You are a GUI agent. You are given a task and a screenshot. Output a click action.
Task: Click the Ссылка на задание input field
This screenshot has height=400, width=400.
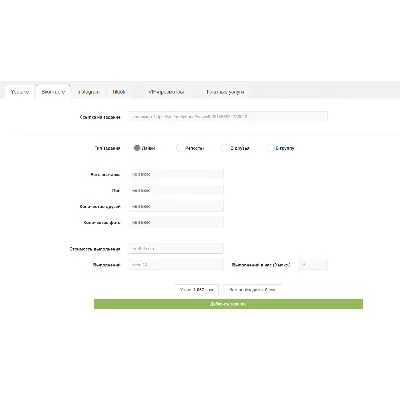(228, 117)
